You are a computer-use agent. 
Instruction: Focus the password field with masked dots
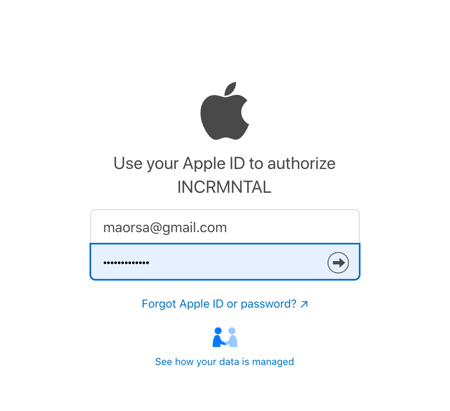click(x=225, y=262)
